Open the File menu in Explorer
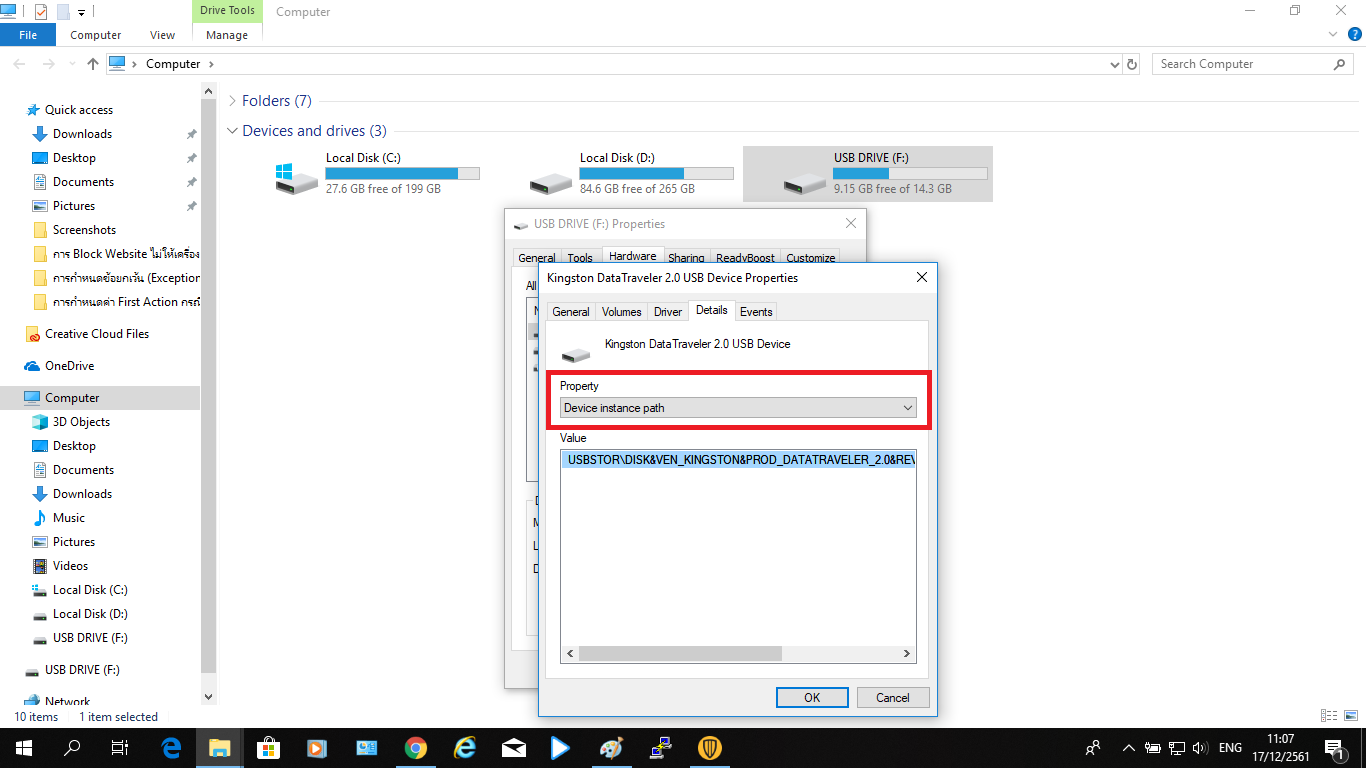This screenshot has height=768, width=1366. (28, 35)
